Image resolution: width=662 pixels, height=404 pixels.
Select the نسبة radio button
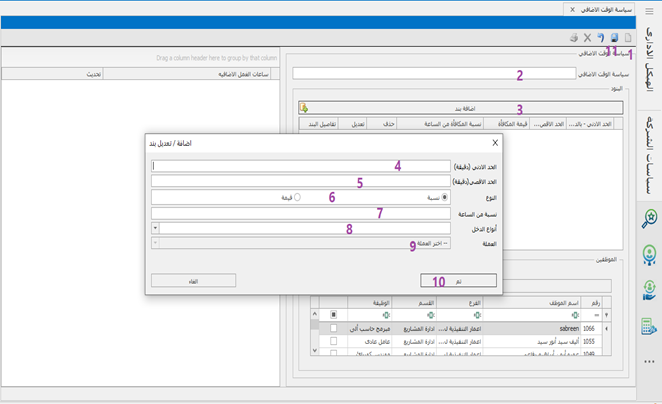pos(445,198)
